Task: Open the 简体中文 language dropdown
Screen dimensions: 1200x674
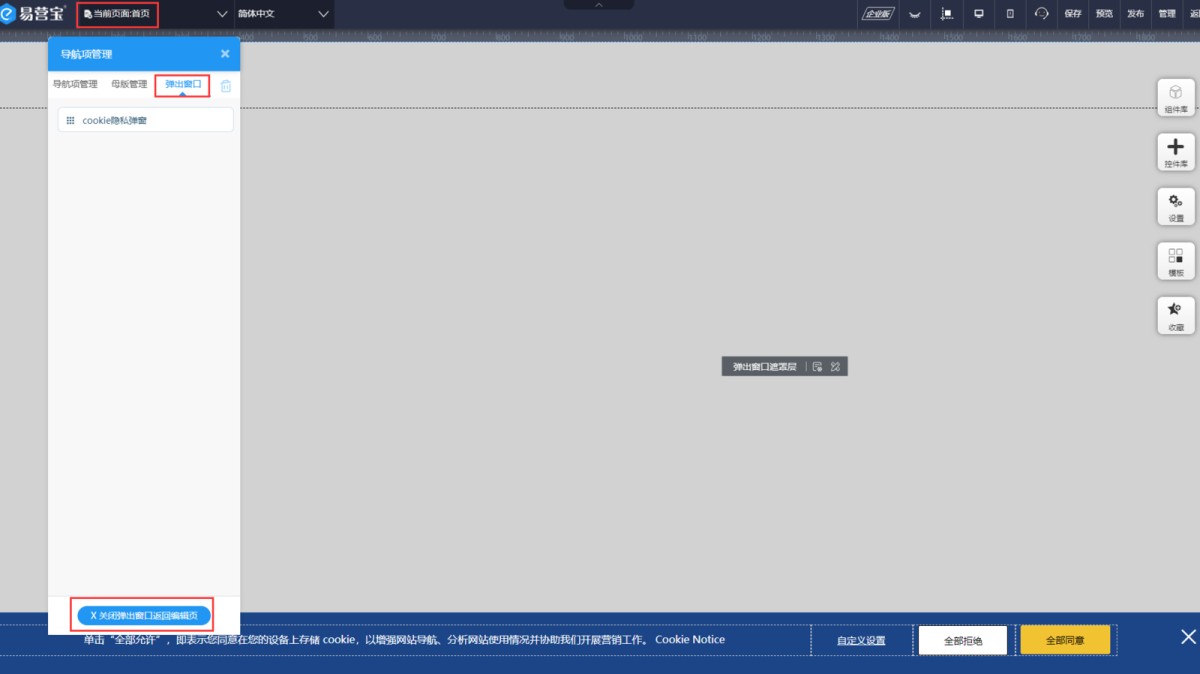Action: click(x=283, y=14)
